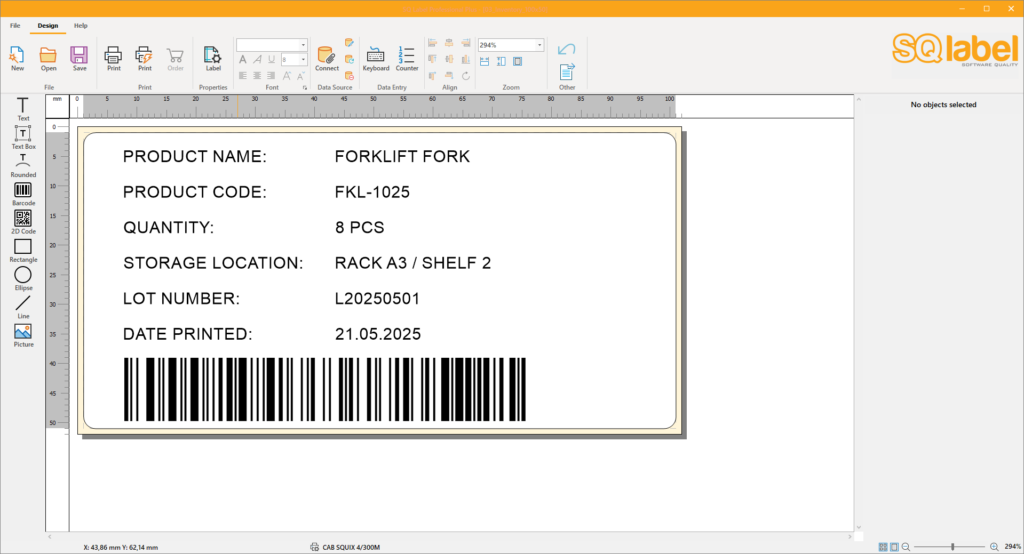
Task: Open the 294% zoom level dropdown
Action: click(539, 45)
